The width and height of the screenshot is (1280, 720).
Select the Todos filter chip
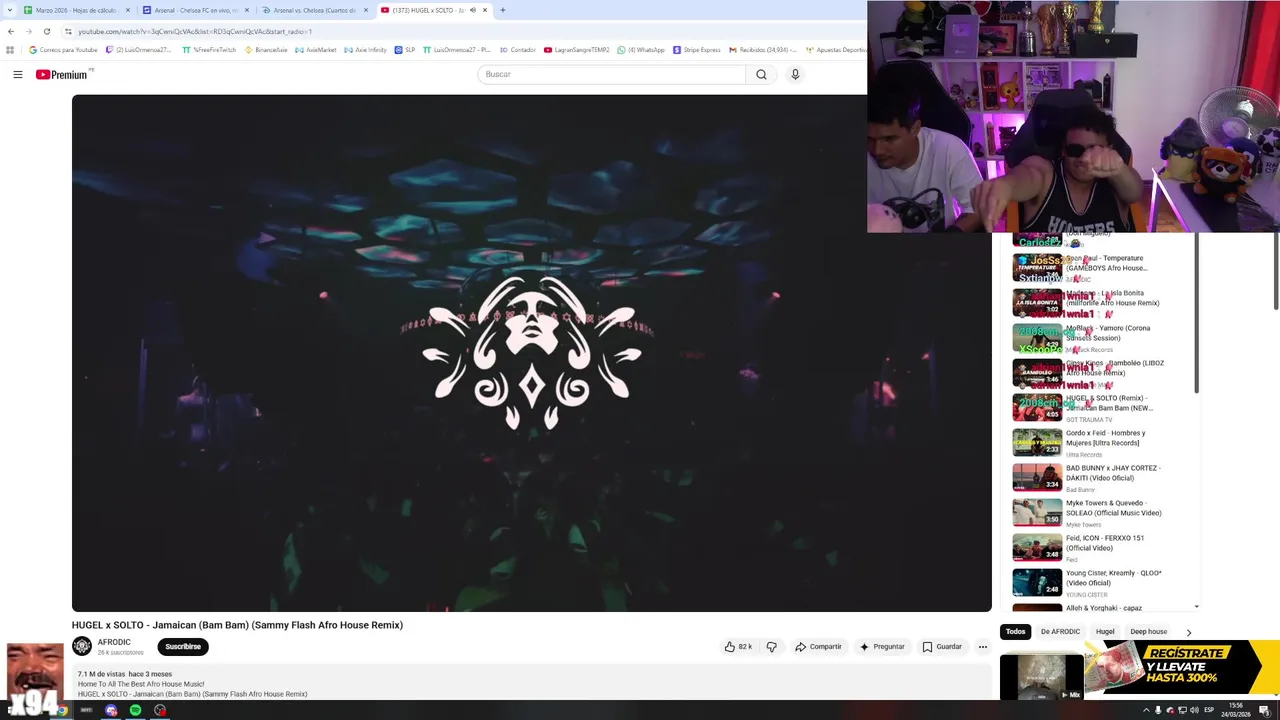coord(1016,632)
